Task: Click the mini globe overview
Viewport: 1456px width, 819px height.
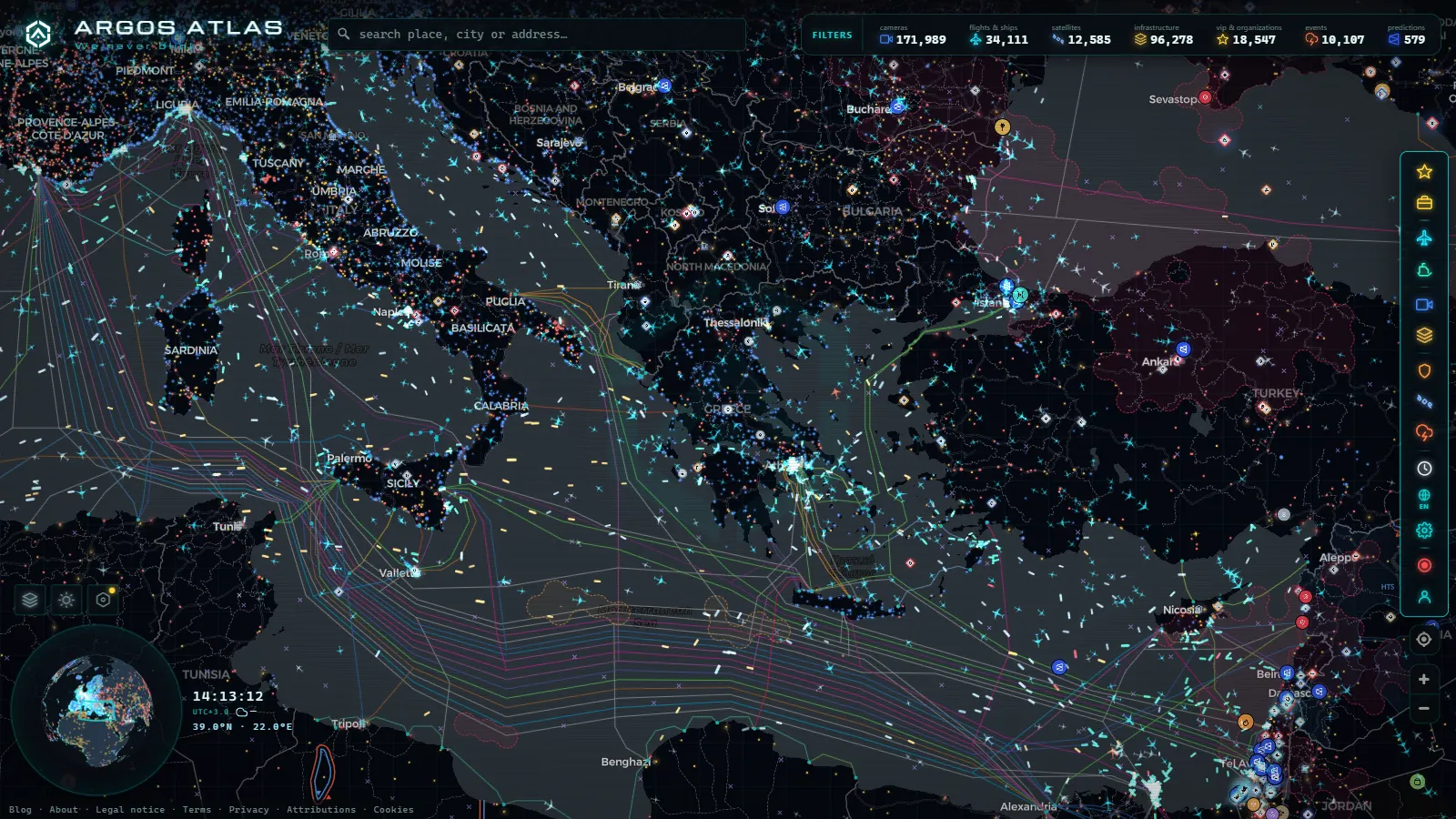Action: click(96, 710)
